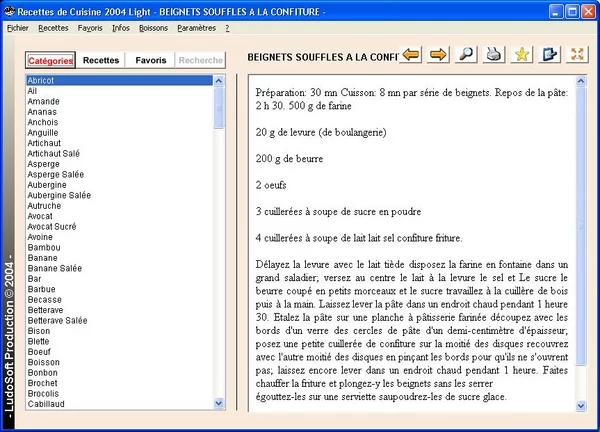Select the Banane Salée category
This screenshot has width=600, height=432.
pos(119,268)
